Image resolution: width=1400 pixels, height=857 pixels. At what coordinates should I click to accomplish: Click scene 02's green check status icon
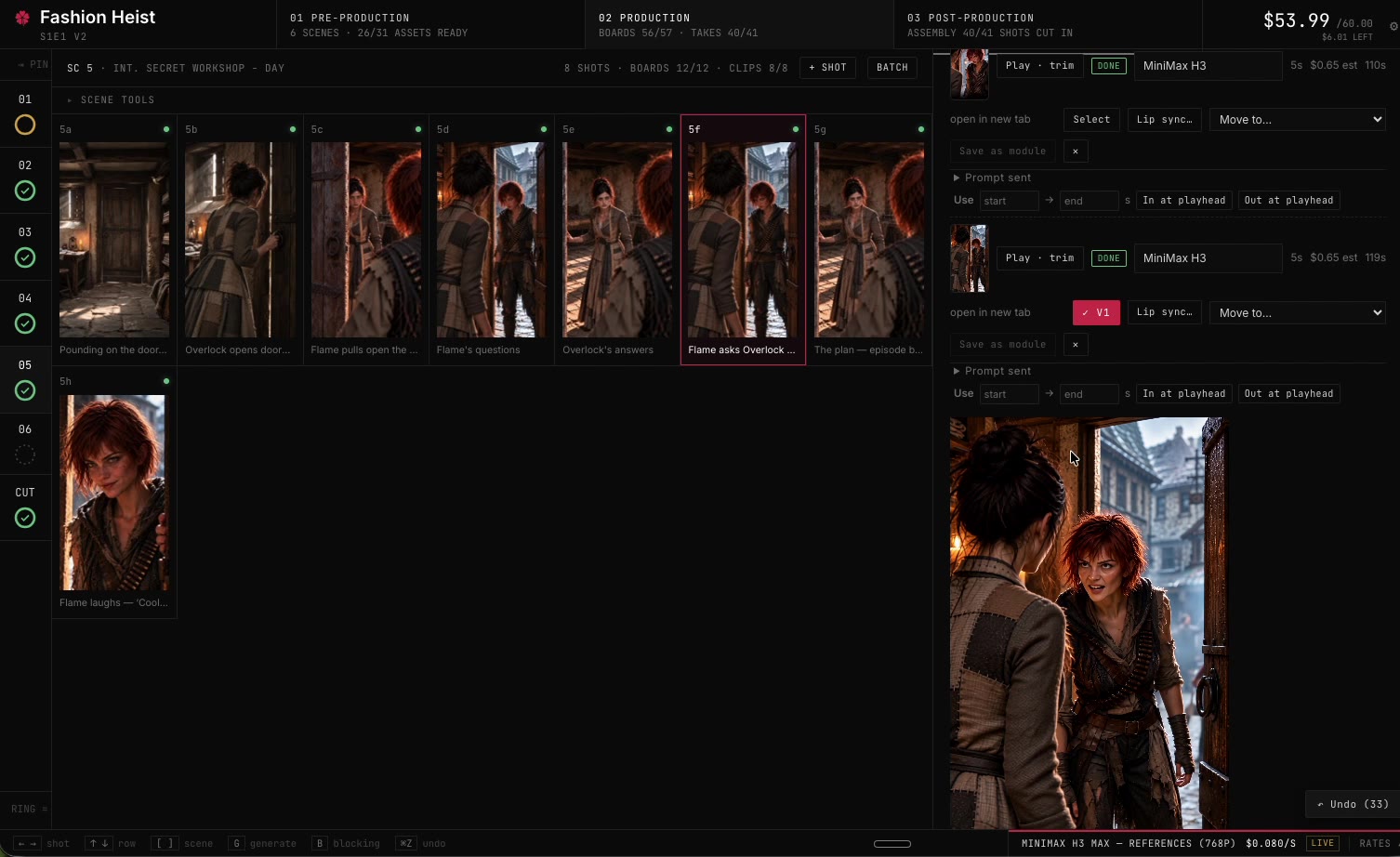(x=25, y=191)
